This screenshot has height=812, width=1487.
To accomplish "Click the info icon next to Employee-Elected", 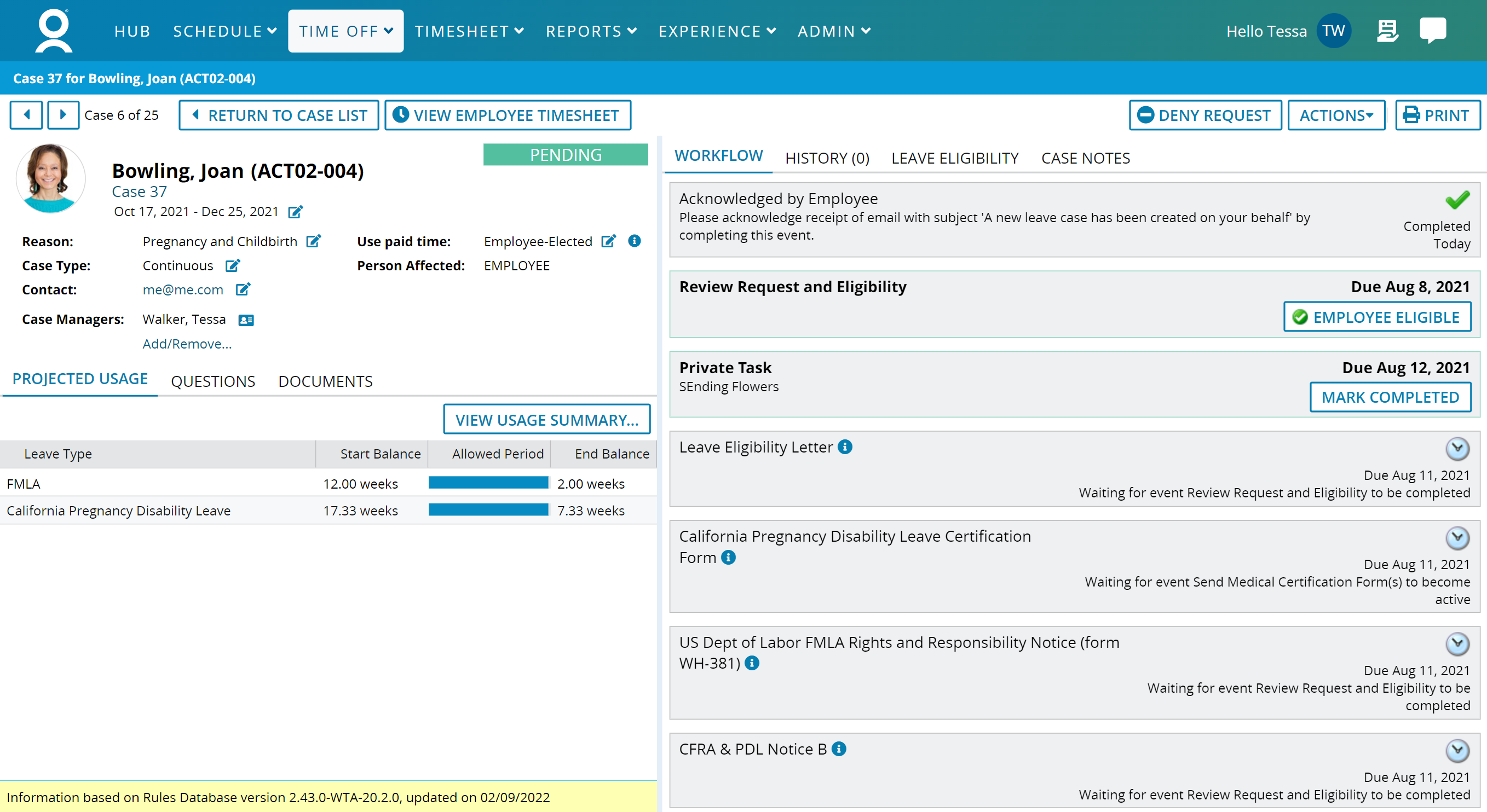I will pyautogui.click(x=634, y=241).
